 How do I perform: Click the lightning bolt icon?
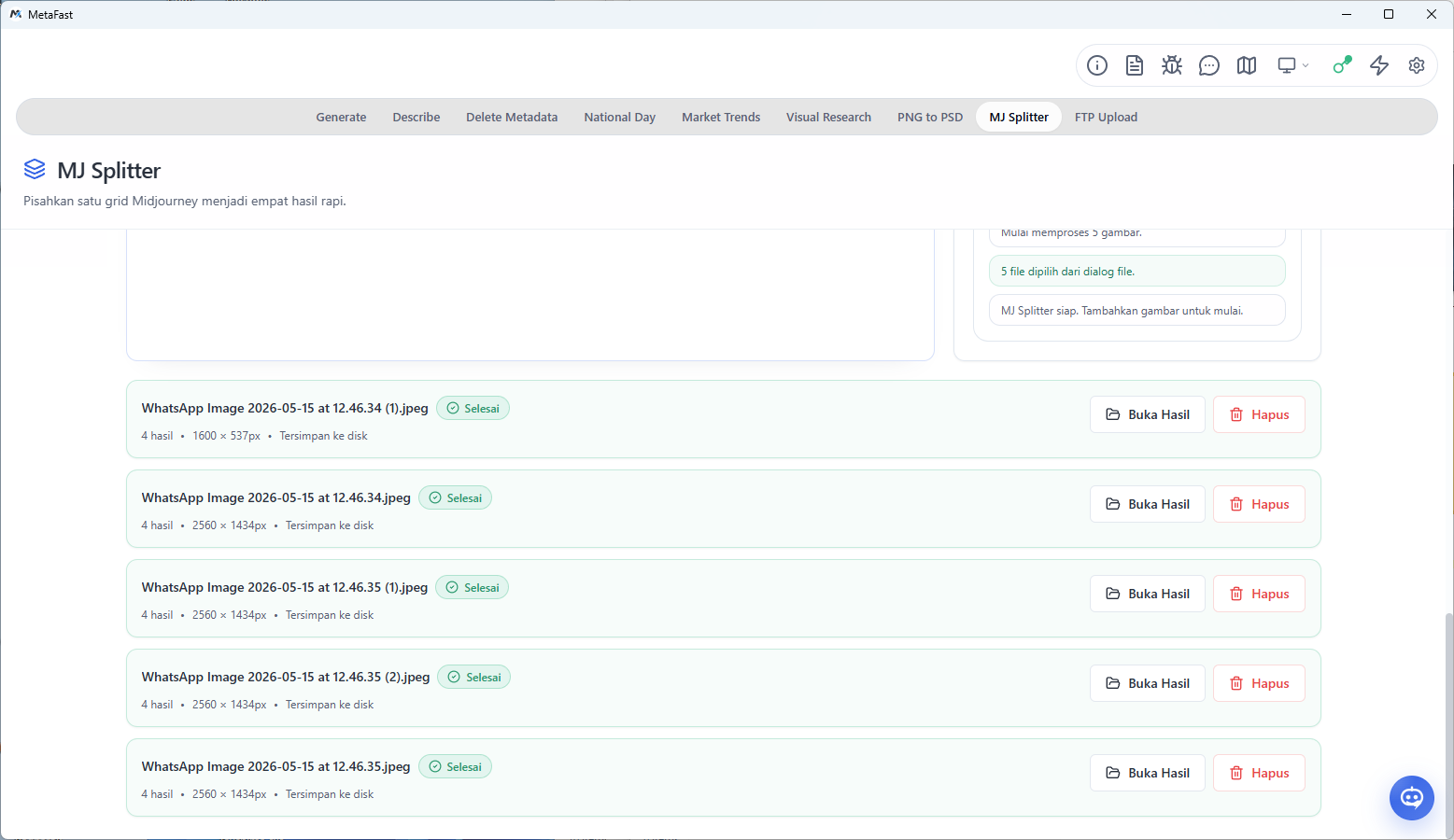point(1379,65)
